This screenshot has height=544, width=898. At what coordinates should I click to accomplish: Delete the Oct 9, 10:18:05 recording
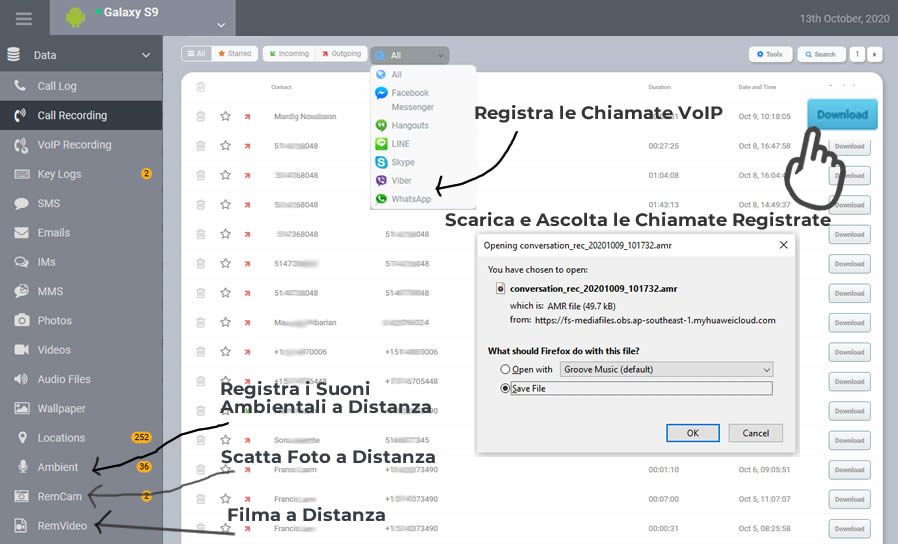pos(200,116)
